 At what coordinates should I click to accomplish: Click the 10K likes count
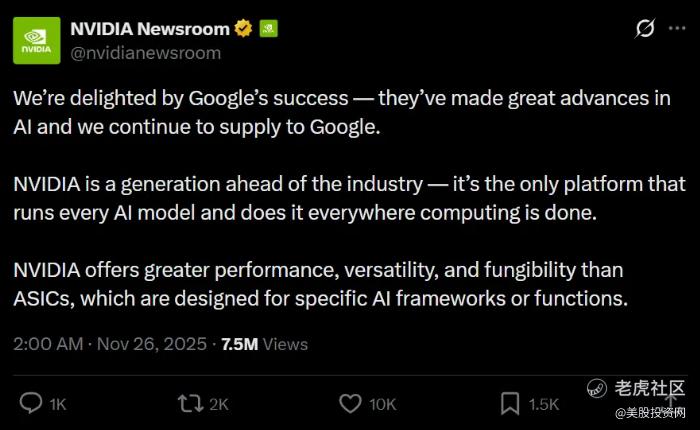coord(382,404)
